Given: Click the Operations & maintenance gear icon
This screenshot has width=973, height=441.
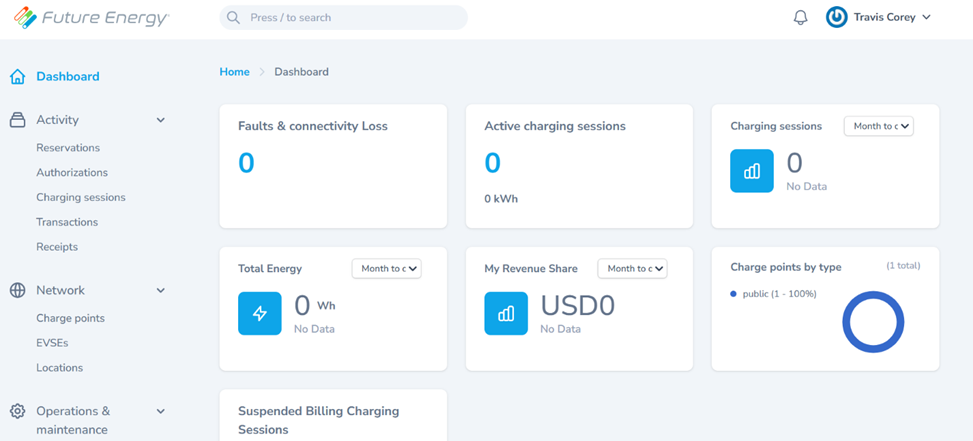Looking at the screenshot, I should coord(17,411).
